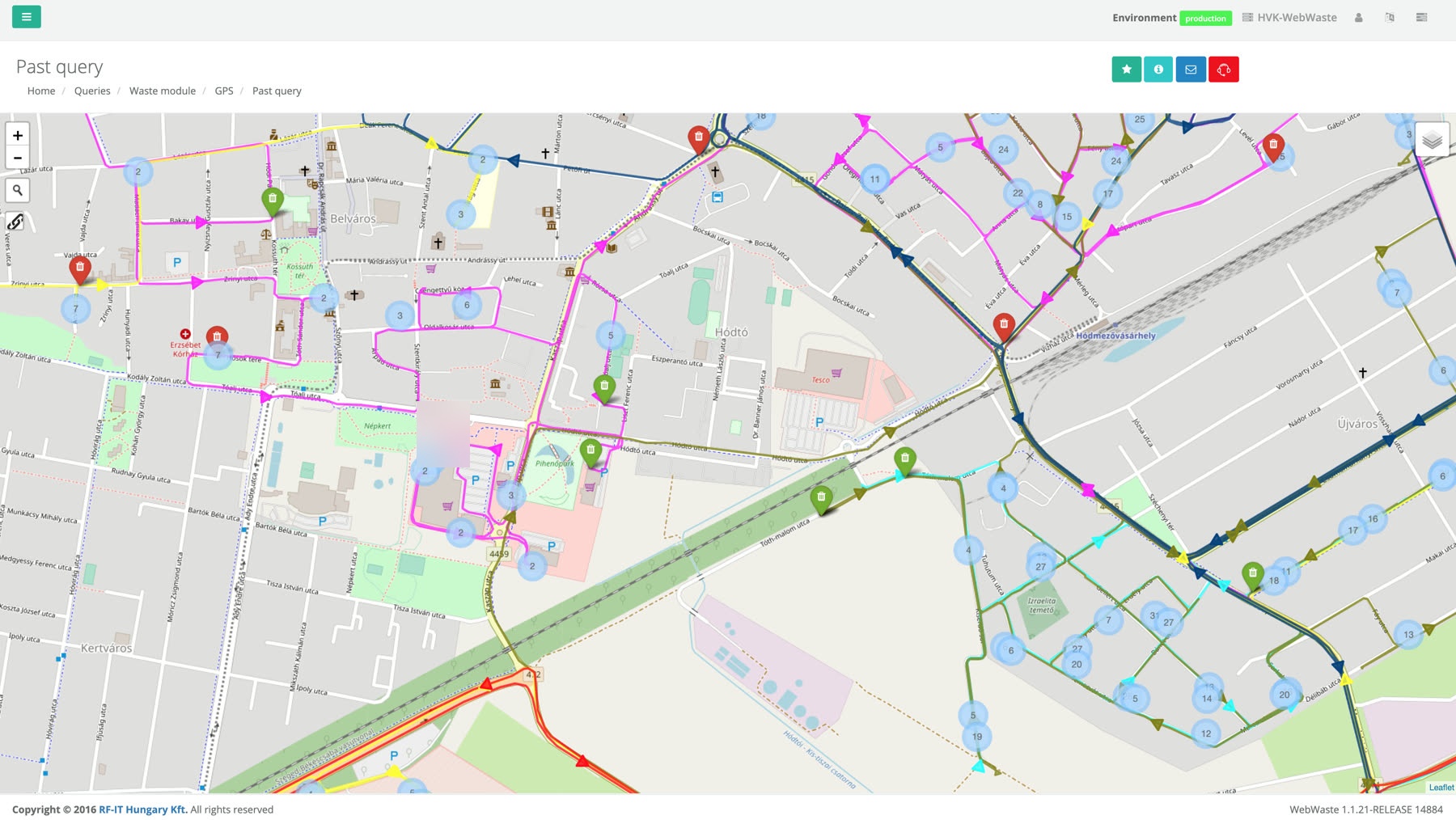Click Tesco parking P icon

[819, 422]
